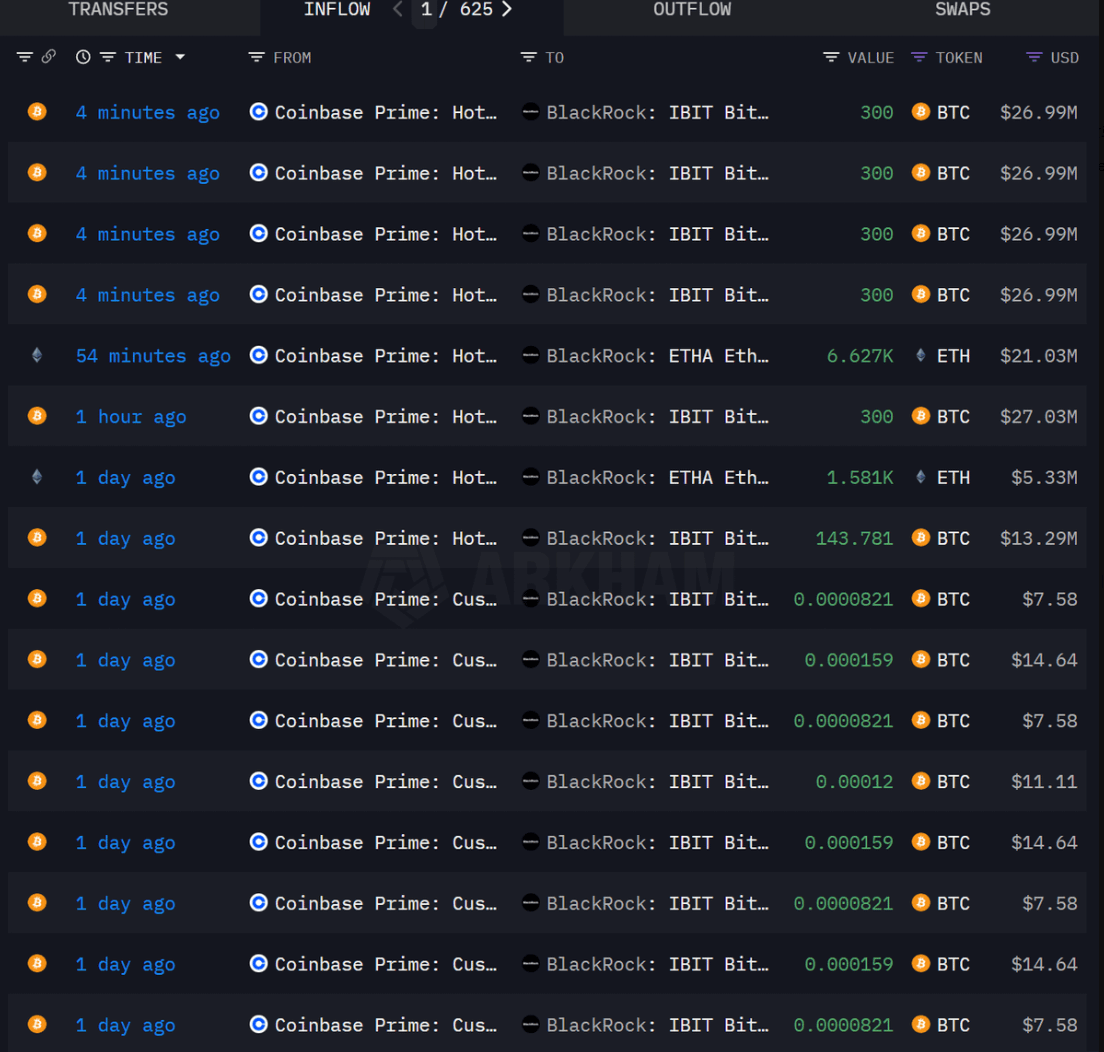
Task: Click ETH token icon in $5.33M row
Action: pos(920,477)
